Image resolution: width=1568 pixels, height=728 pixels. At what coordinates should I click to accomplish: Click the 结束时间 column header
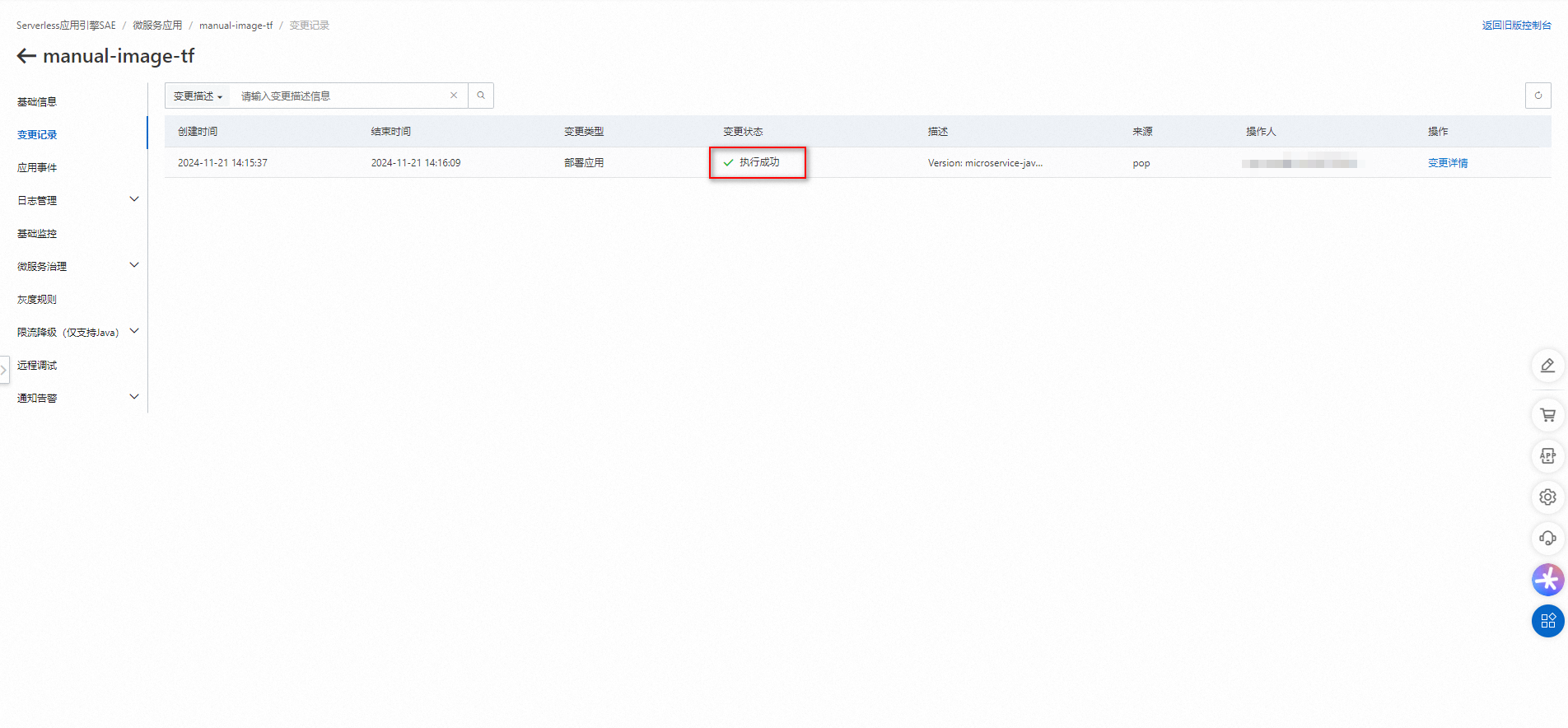coord(391,132)
